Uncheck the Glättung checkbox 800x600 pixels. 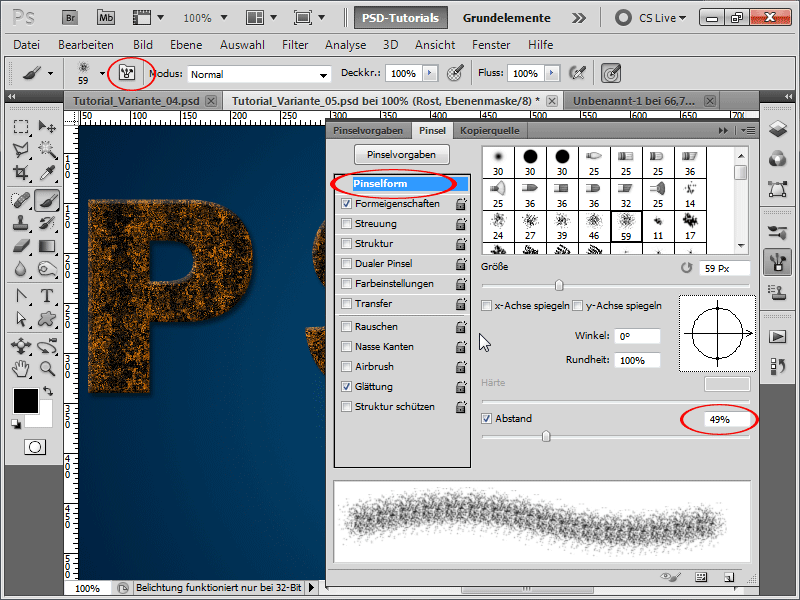[x=346, y=386]
